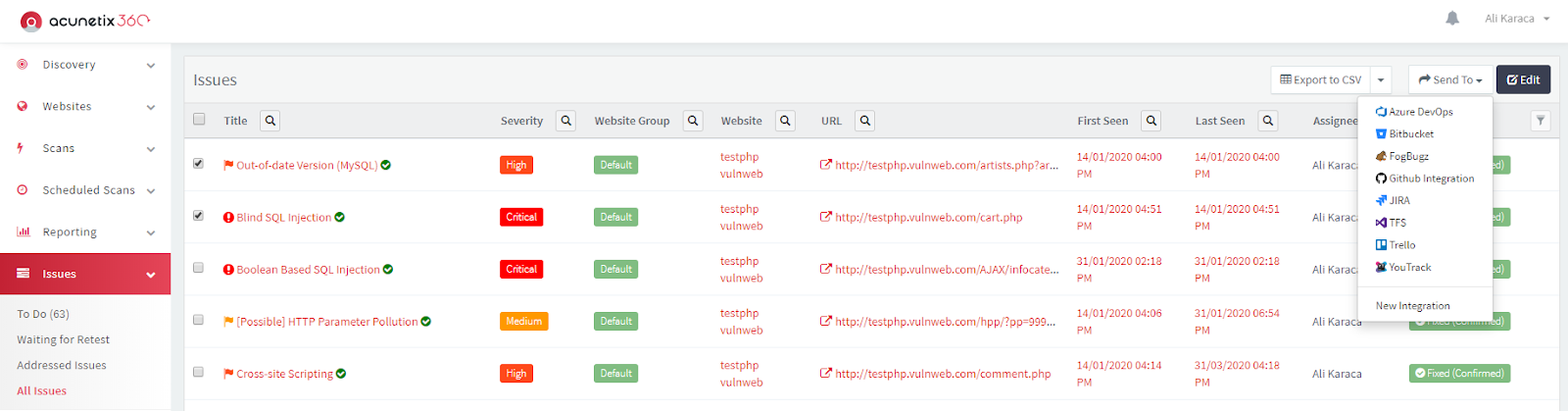Image resolution: width=1568 pixels, height=411 pixels.
Task: Collapse the Issues menu chevron
Action: point(151,275)
